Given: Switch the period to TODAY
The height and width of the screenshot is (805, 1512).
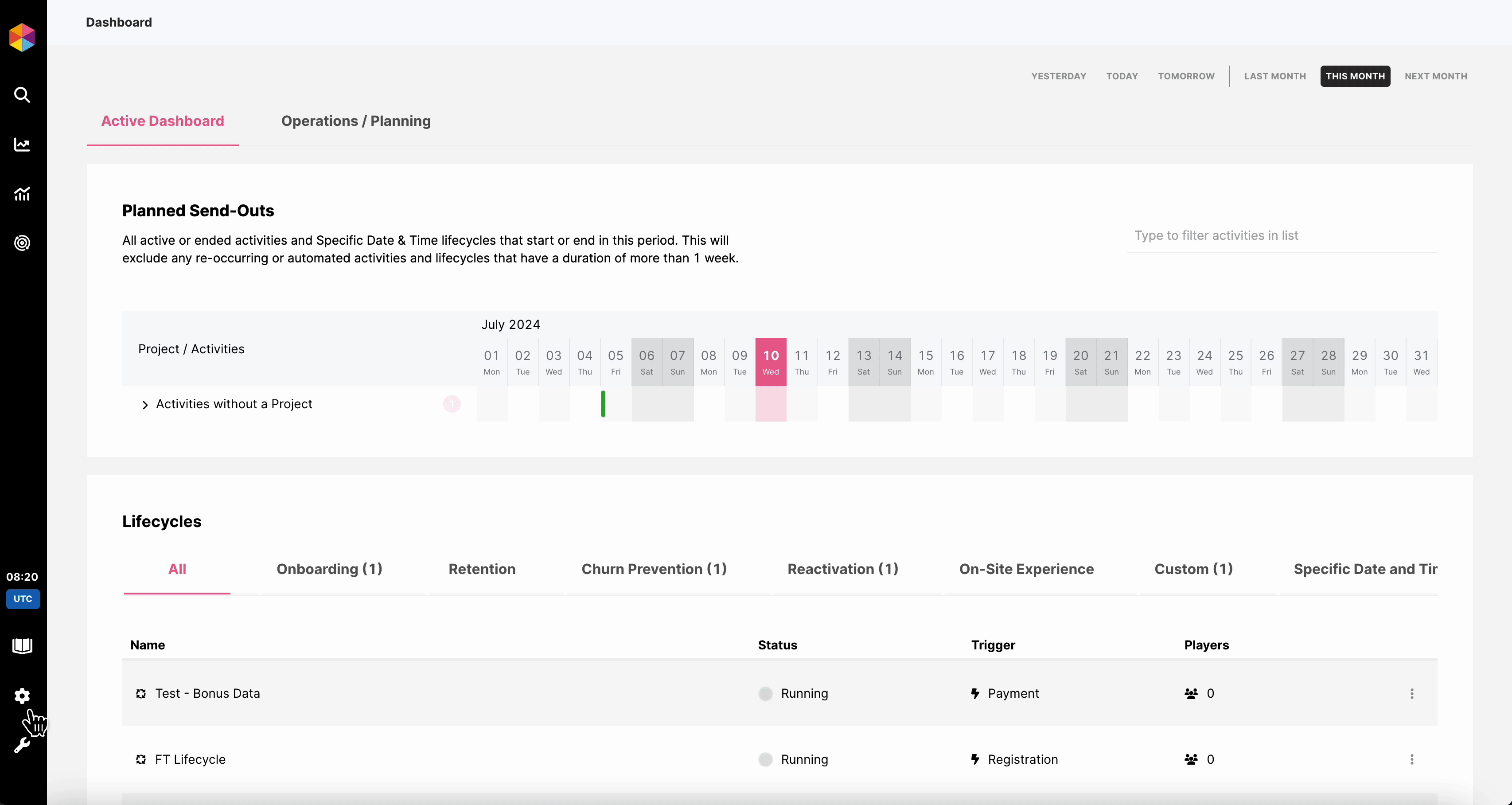Looking at the screenshot, I should (1122, 76).
